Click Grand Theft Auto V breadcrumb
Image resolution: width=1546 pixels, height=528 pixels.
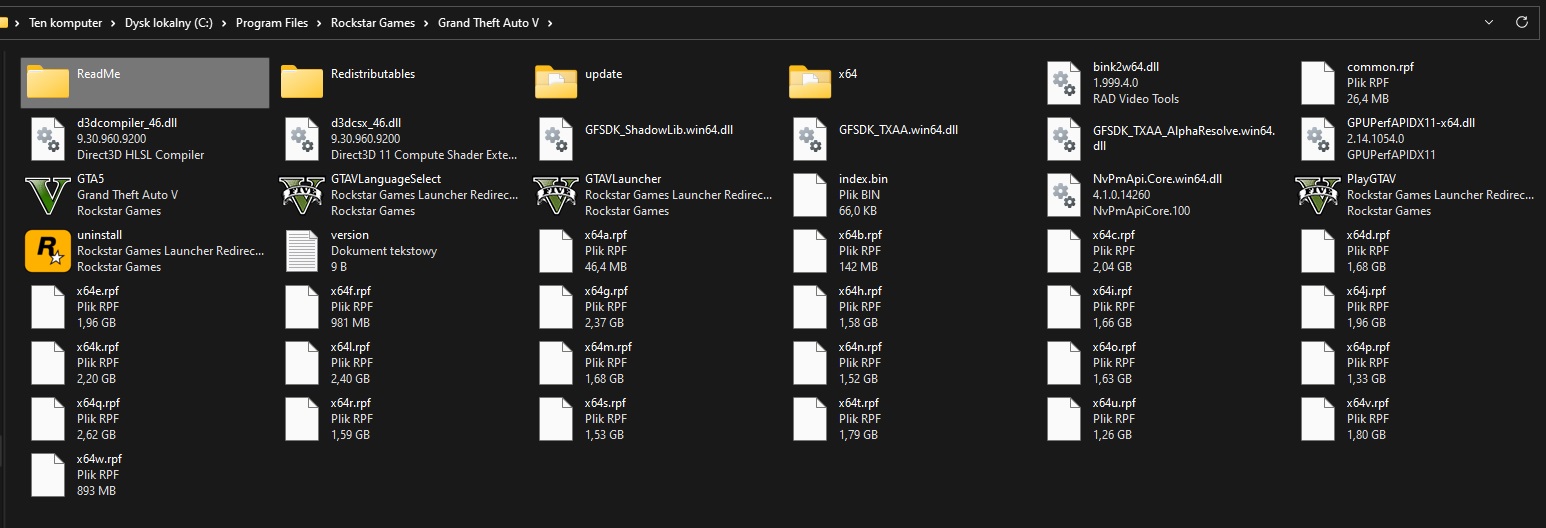(490, 23)
